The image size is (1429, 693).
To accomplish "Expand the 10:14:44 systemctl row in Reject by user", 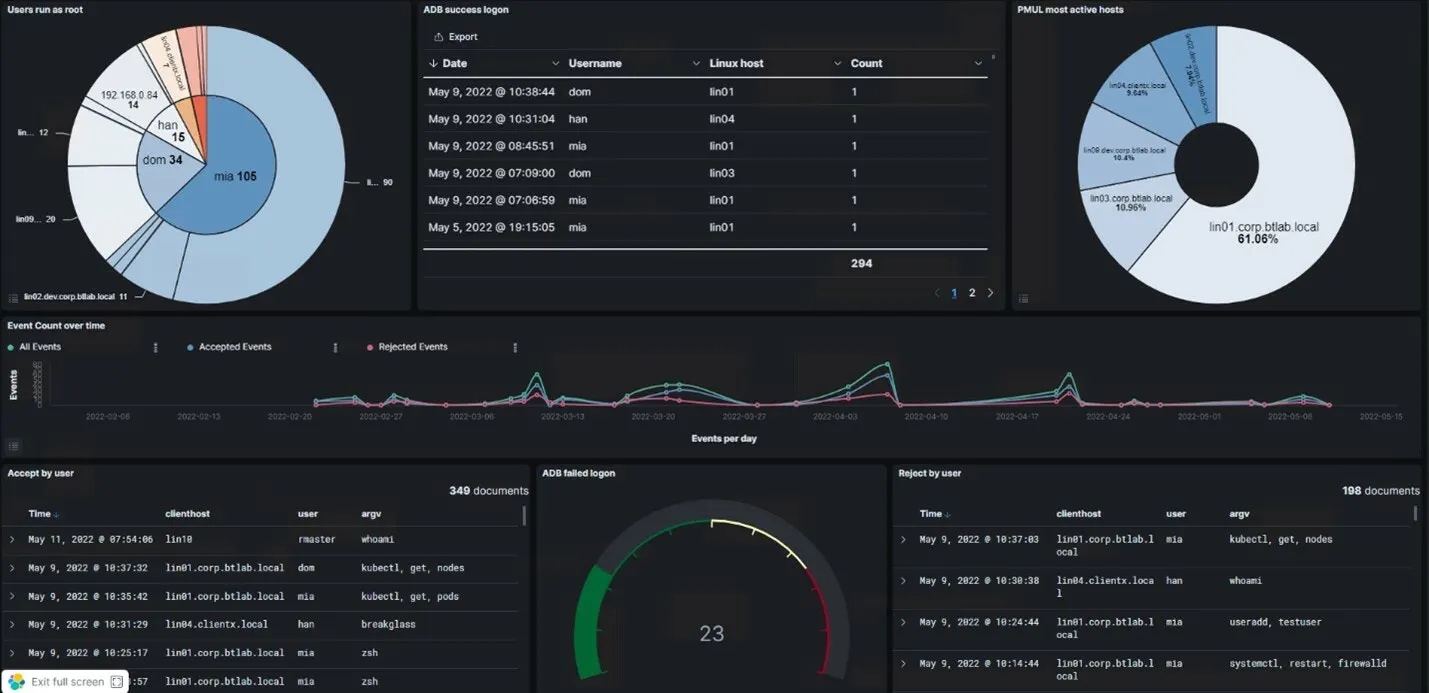I will point(903,663).
